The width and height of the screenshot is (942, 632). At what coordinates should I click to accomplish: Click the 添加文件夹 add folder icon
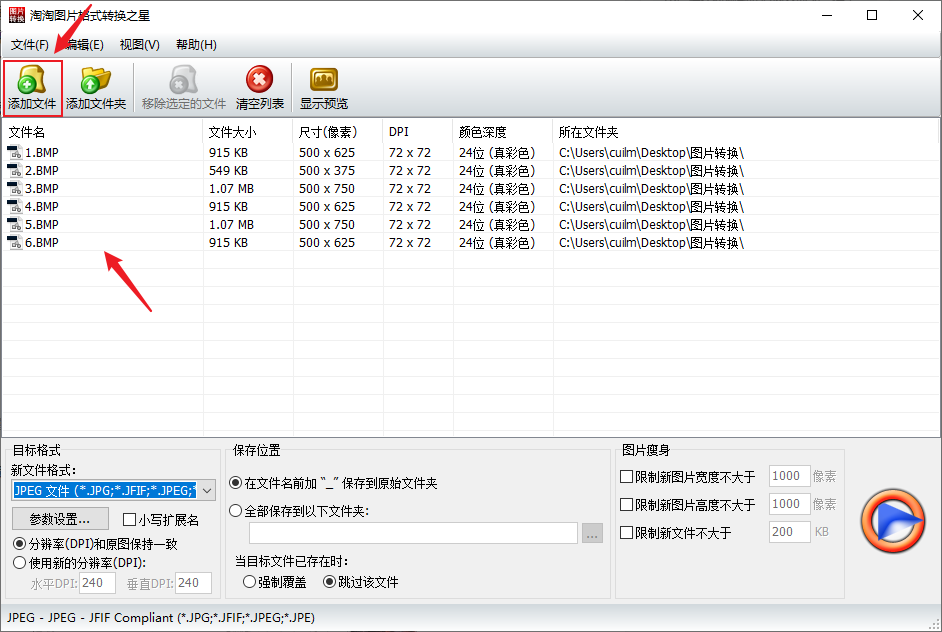(x=96, y=80)
